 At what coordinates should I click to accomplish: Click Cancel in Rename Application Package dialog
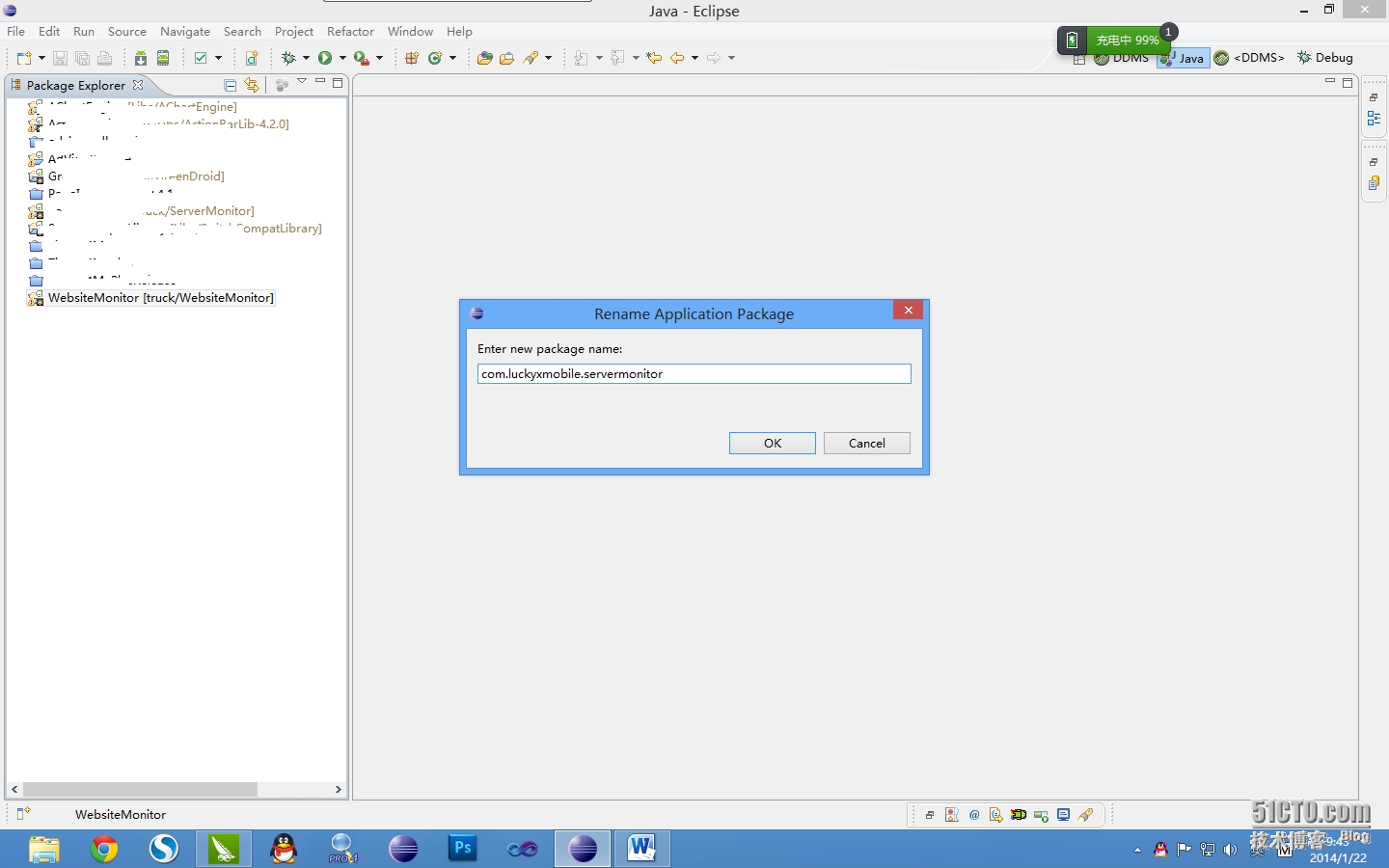click(867, 443)
